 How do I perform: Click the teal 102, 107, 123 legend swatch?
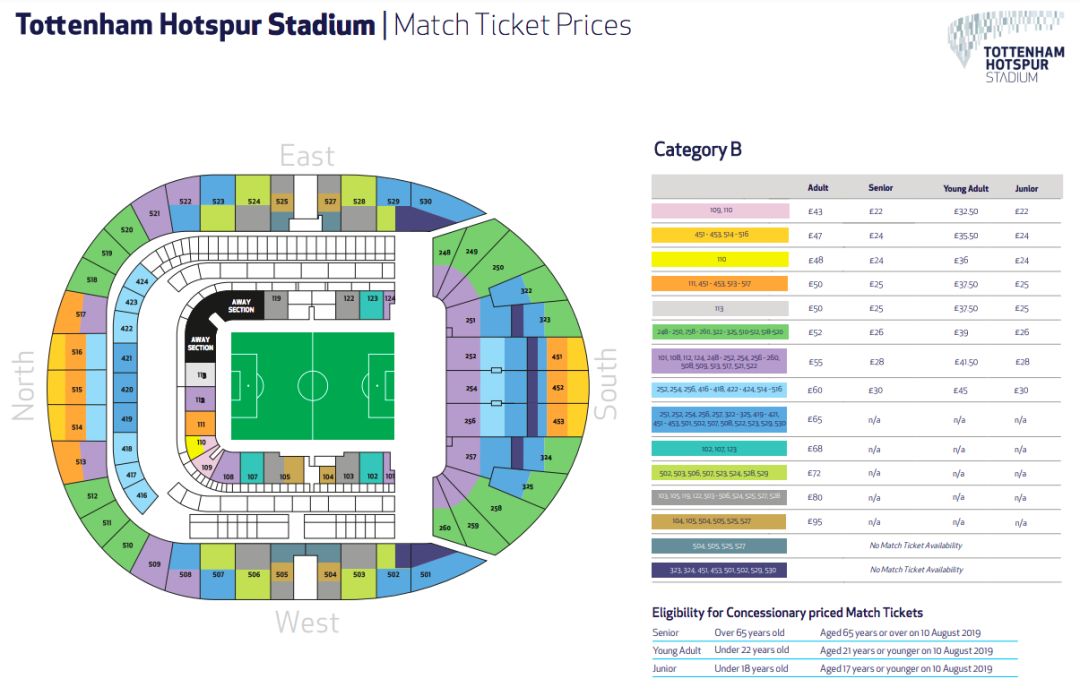click(719, 449)
